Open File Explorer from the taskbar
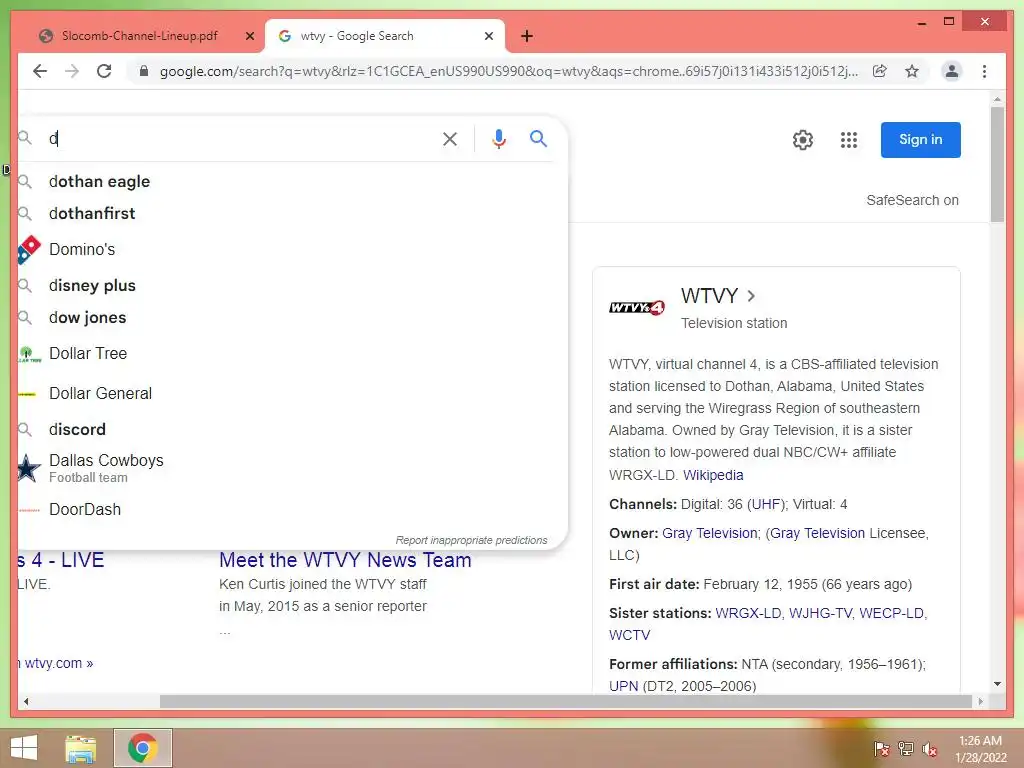1024x768 pixels. [81, 748]
